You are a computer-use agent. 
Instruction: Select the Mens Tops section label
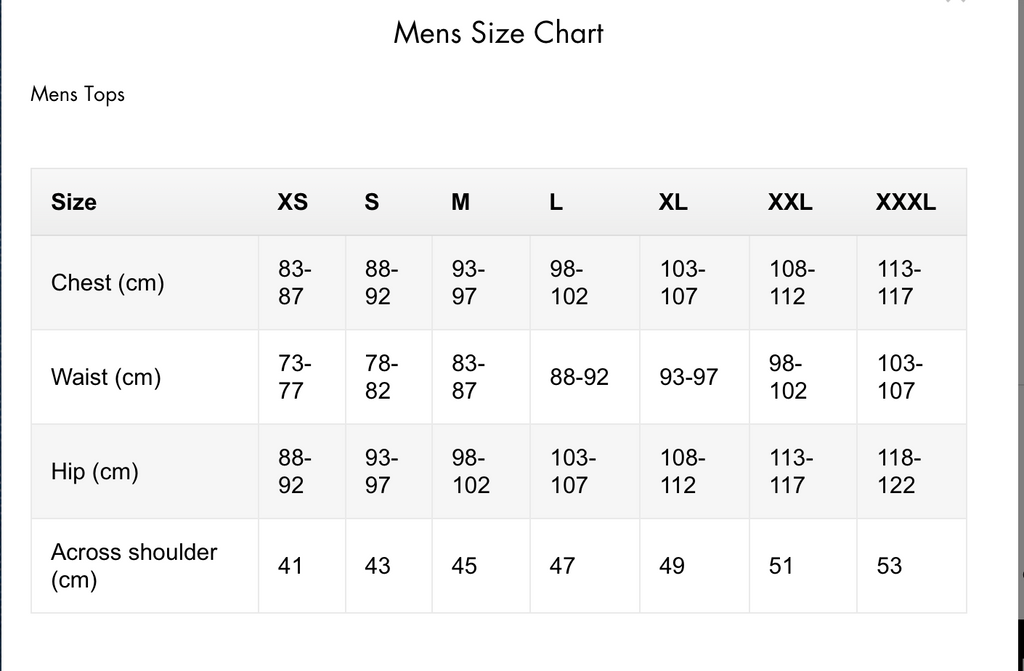pos(77,95)
